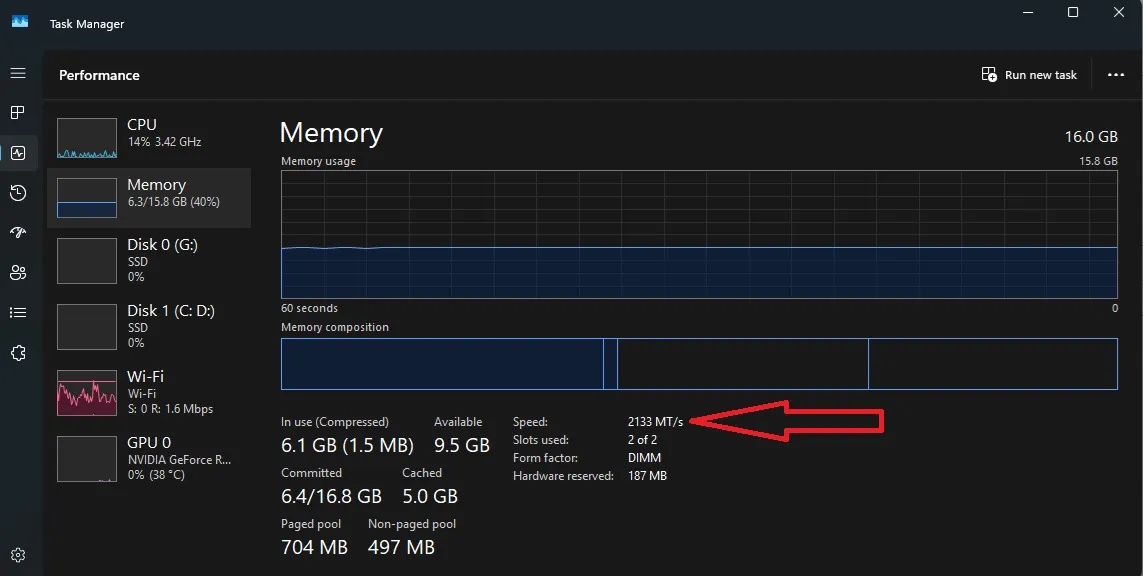Image resolution: width=1143 pixels, height=576 pixels.
Task: Select the CPU performance item
Action: coord(148,134)
